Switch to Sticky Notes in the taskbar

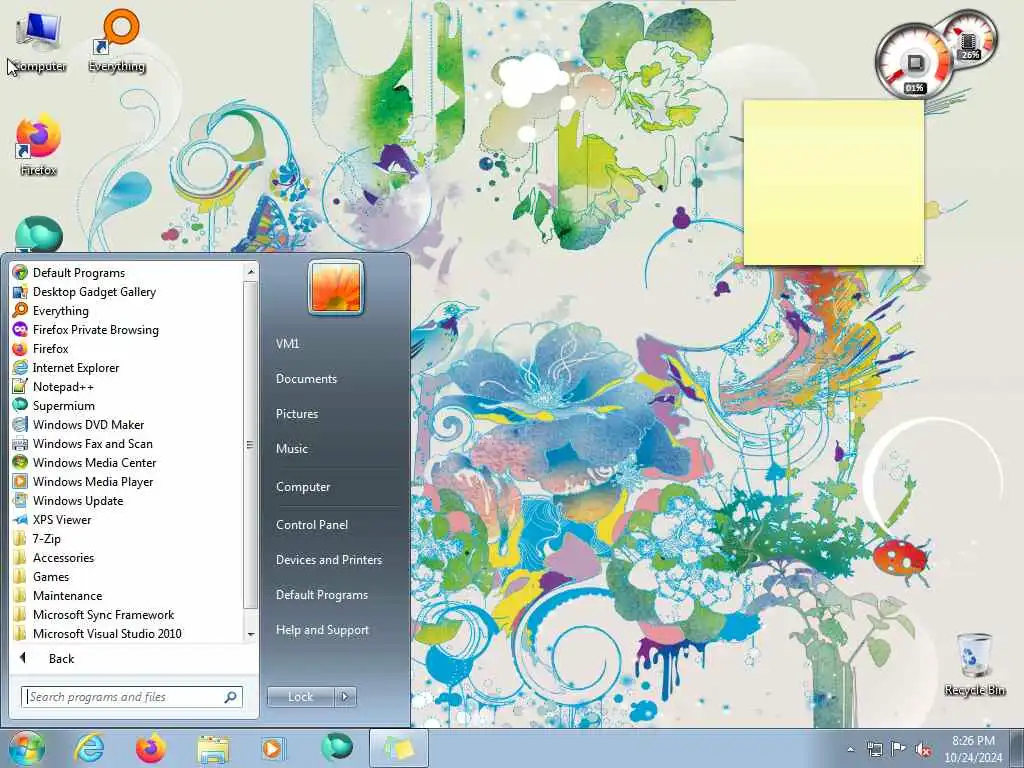click(x=399, y=748)
